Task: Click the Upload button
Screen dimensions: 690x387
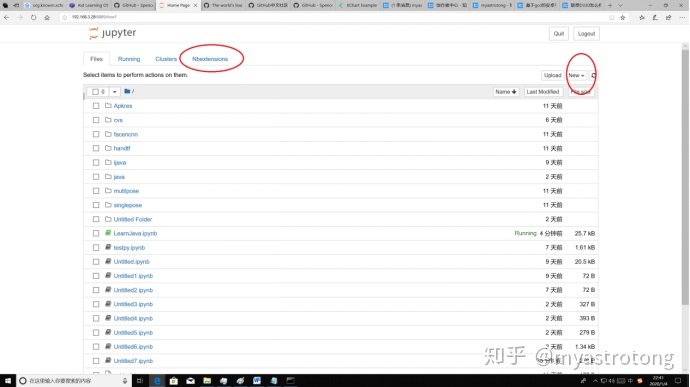Action: point(552,75)
